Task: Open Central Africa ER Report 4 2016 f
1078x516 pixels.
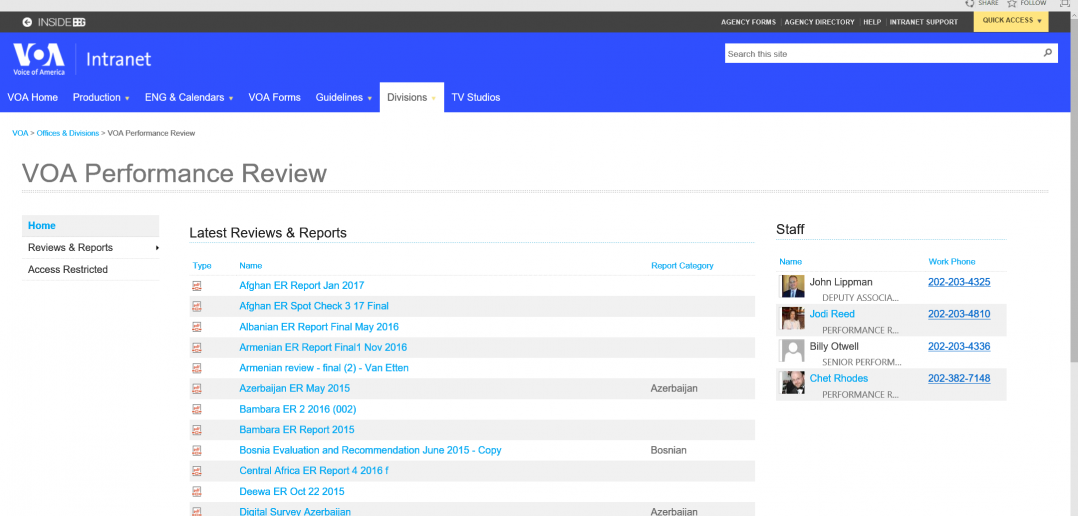Action: 314,471
